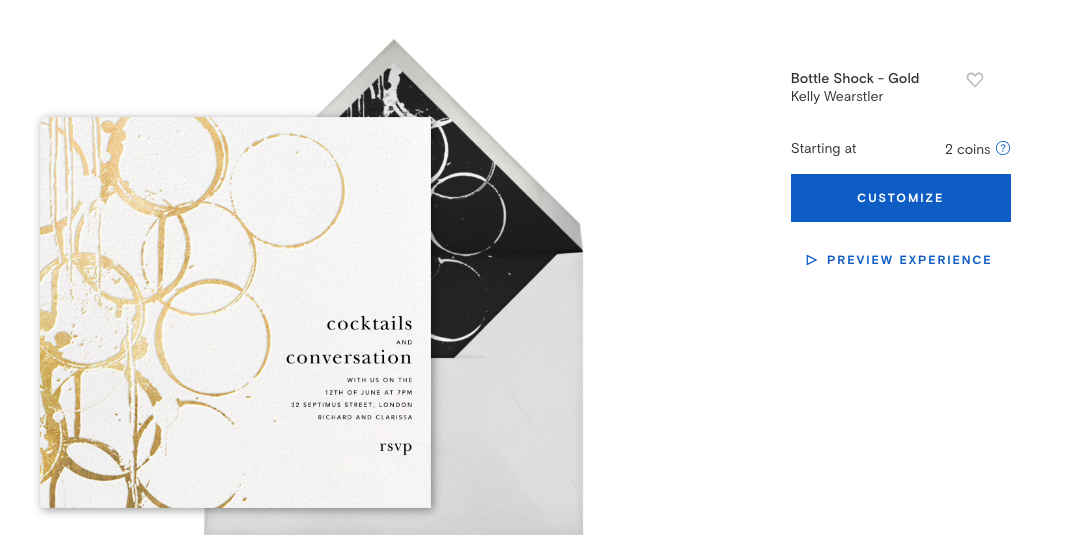Click the Starting at label

(823, 149)
